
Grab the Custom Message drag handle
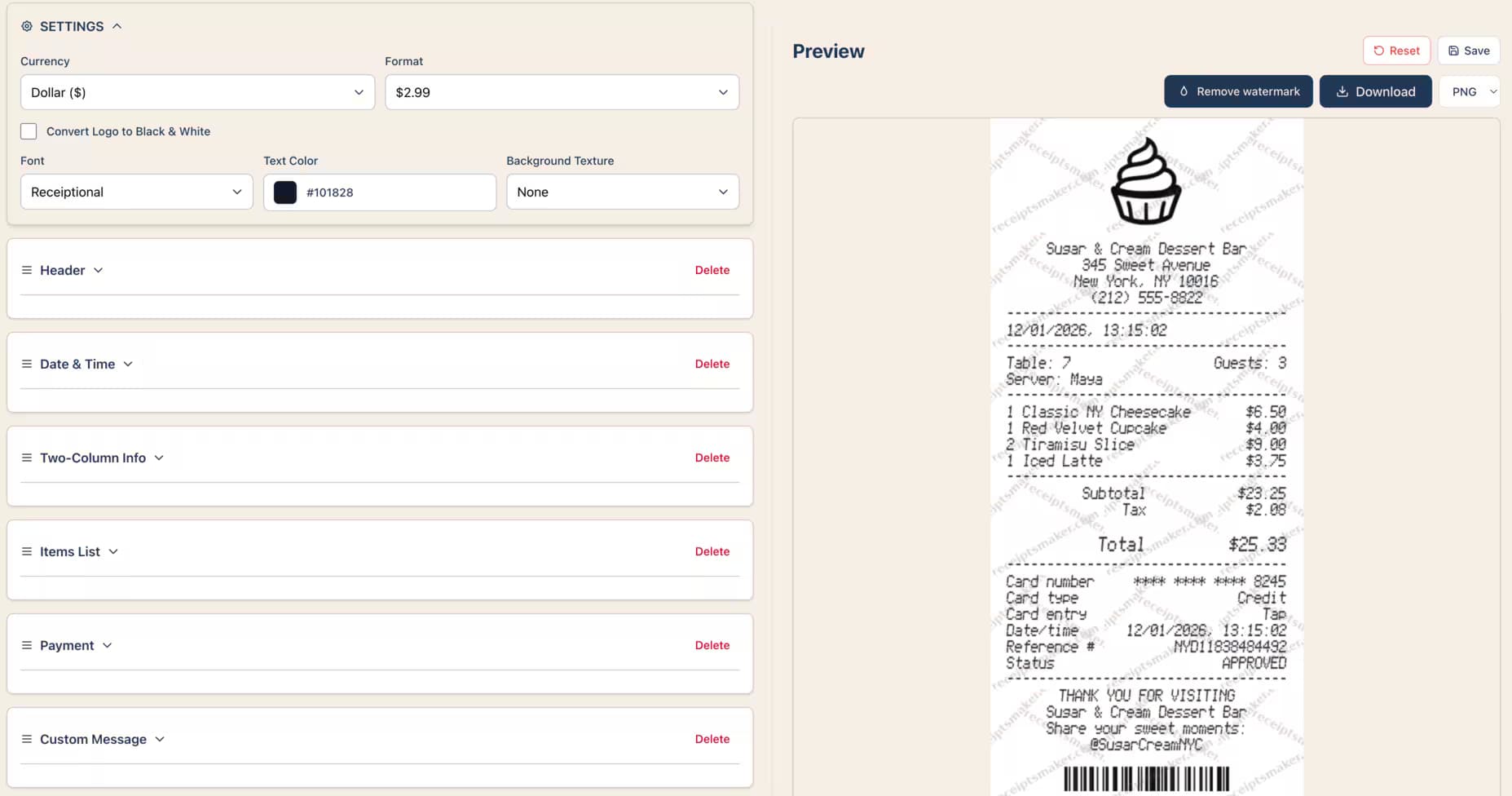coord(27,739)
